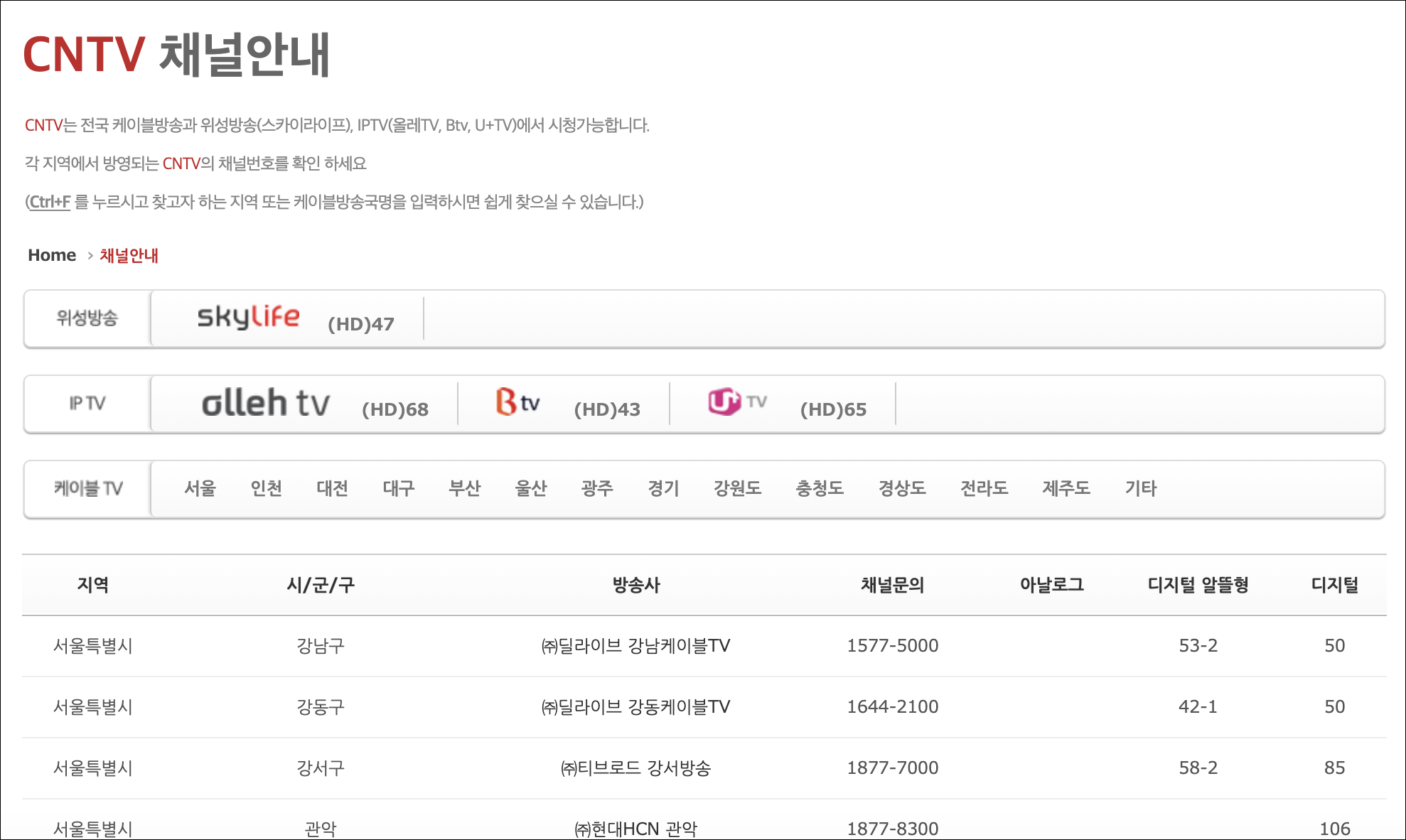This screenshot has height=840, width=1406.
Task: Click ㈜딜라이브 강남케이블TV broadcaster cell
Action: click(x=636, y=646)
